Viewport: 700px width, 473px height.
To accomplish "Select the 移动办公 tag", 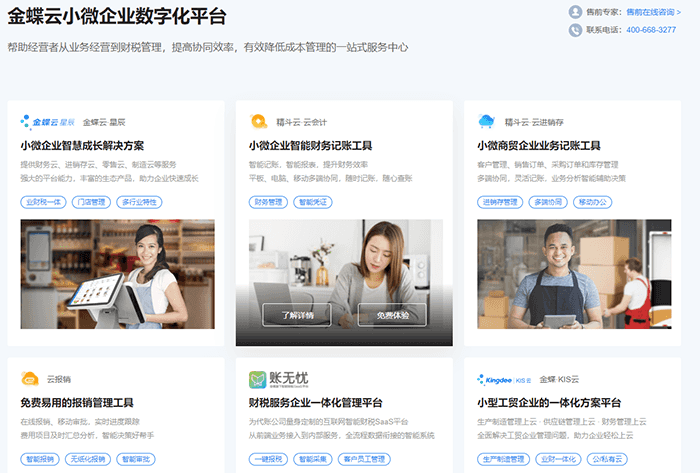I will click(x=593, y=202).
